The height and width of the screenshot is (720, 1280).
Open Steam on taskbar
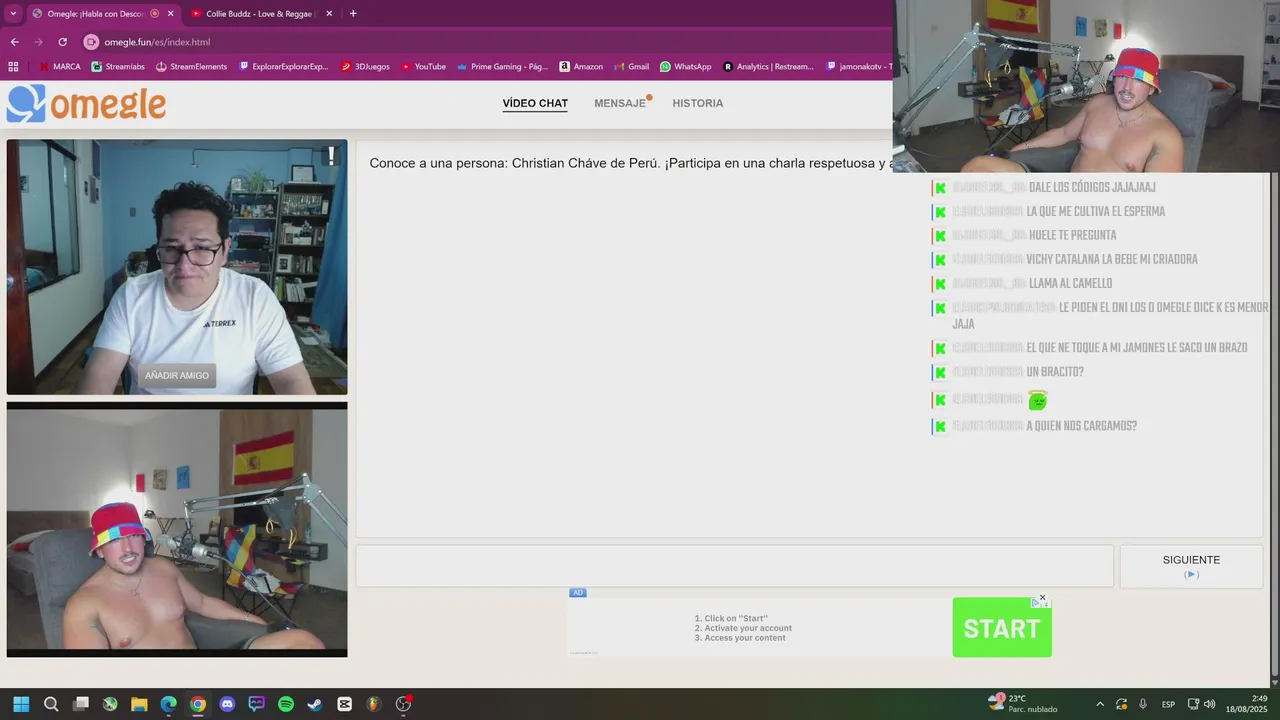(315, 704)
